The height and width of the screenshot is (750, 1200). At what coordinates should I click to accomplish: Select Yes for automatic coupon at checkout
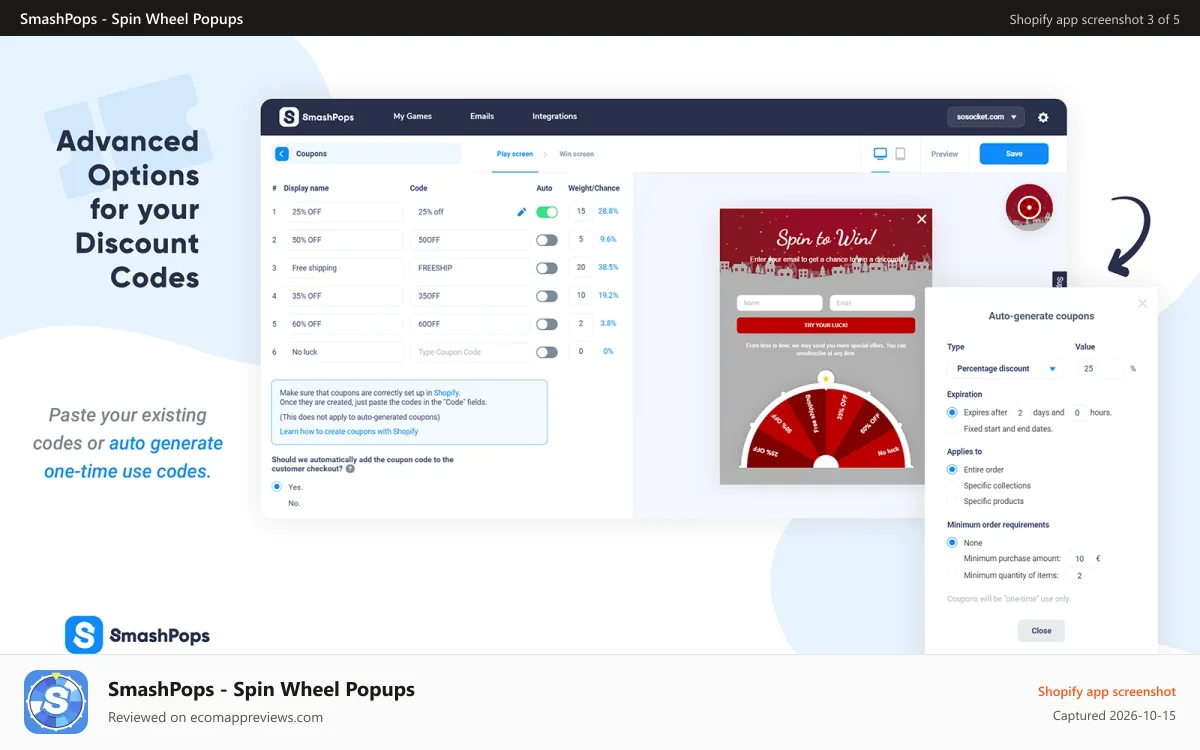tap(277, 487)
